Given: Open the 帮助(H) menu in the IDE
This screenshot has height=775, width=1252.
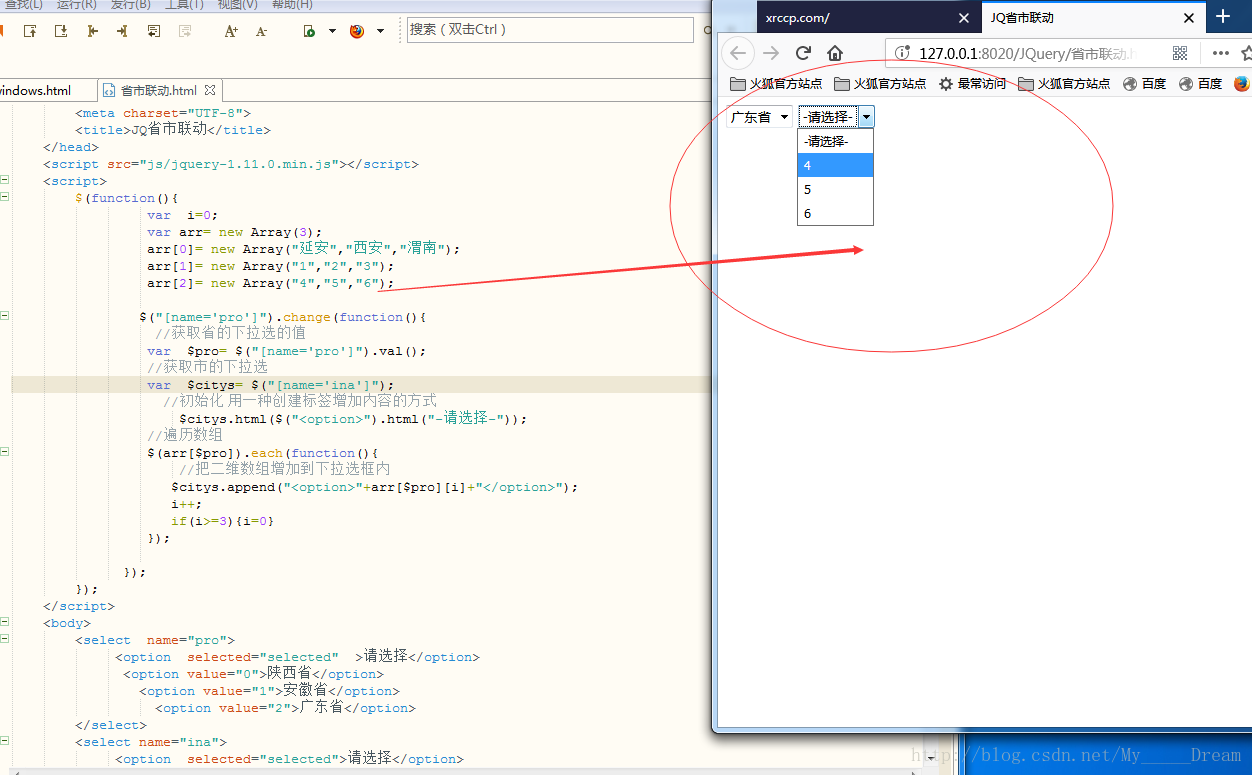Looking at the screenshot, I should 292,5.
